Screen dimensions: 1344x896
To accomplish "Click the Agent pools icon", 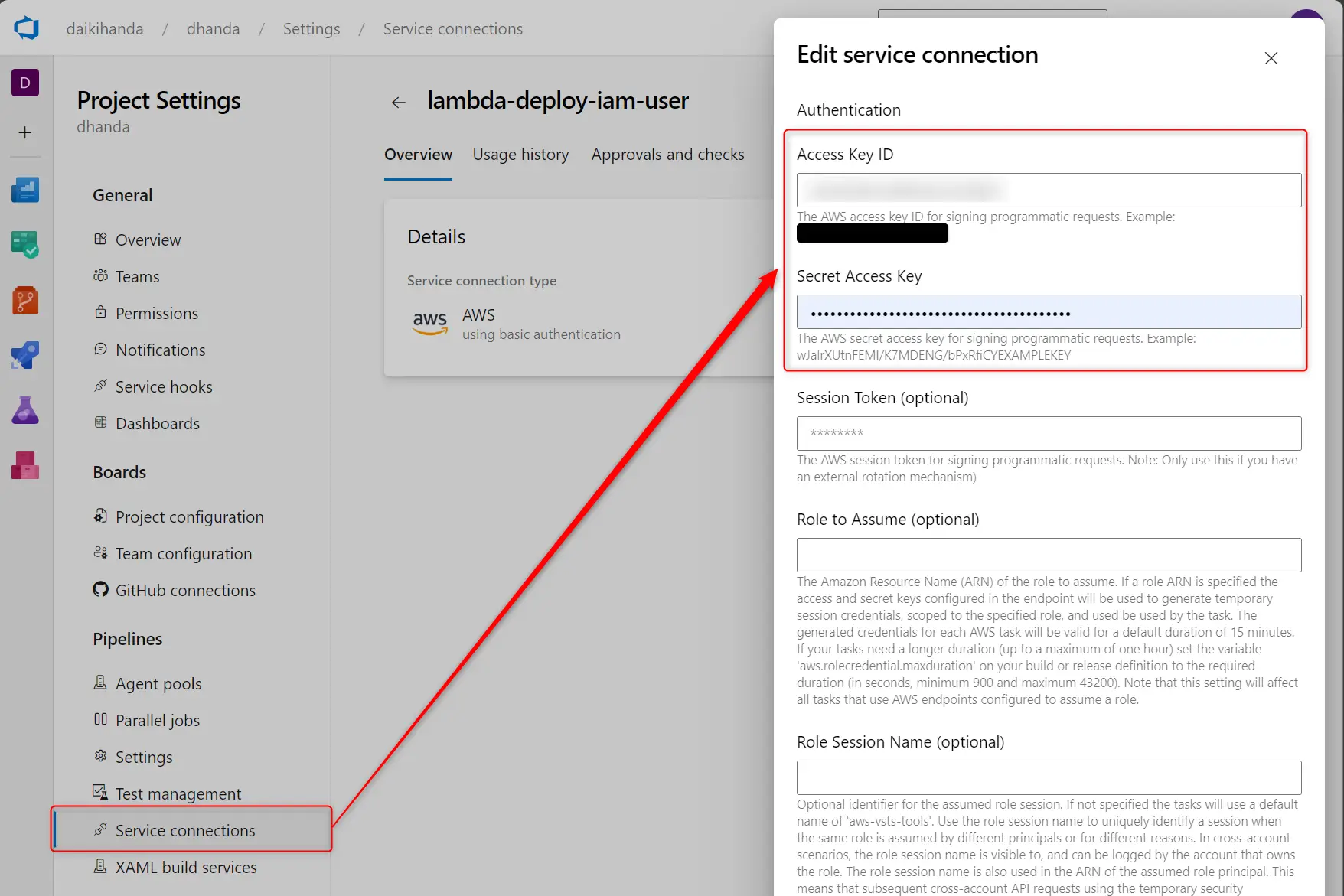I will pos(100,683).
